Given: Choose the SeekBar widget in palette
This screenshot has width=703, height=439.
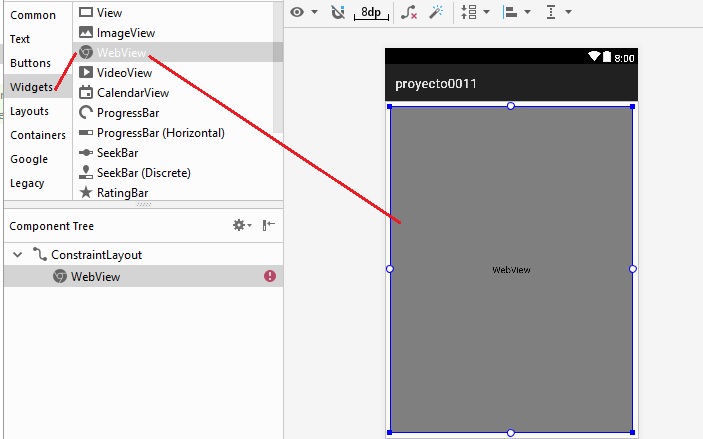Looking at the screenshot, I should coord(117,152).
